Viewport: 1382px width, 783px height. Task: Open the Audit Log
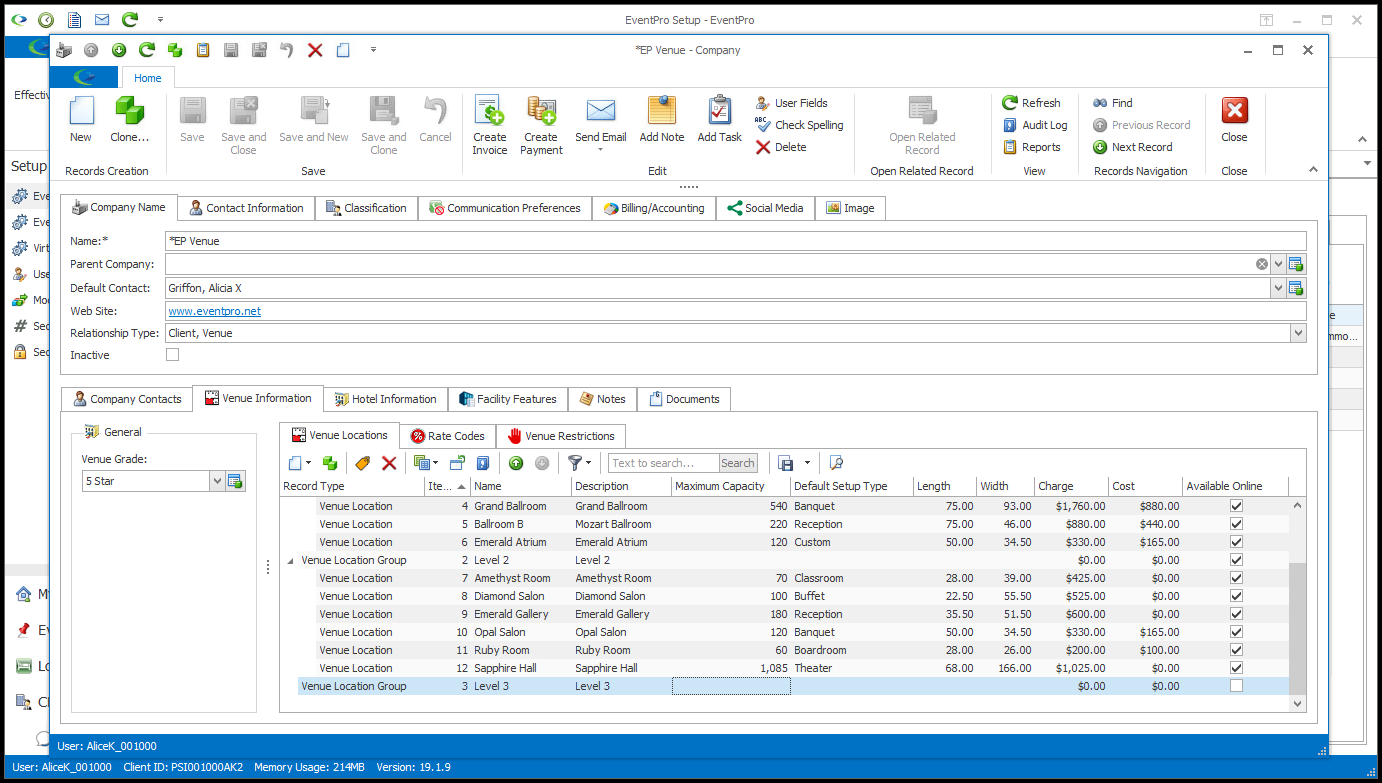(x=1035, y=125)
